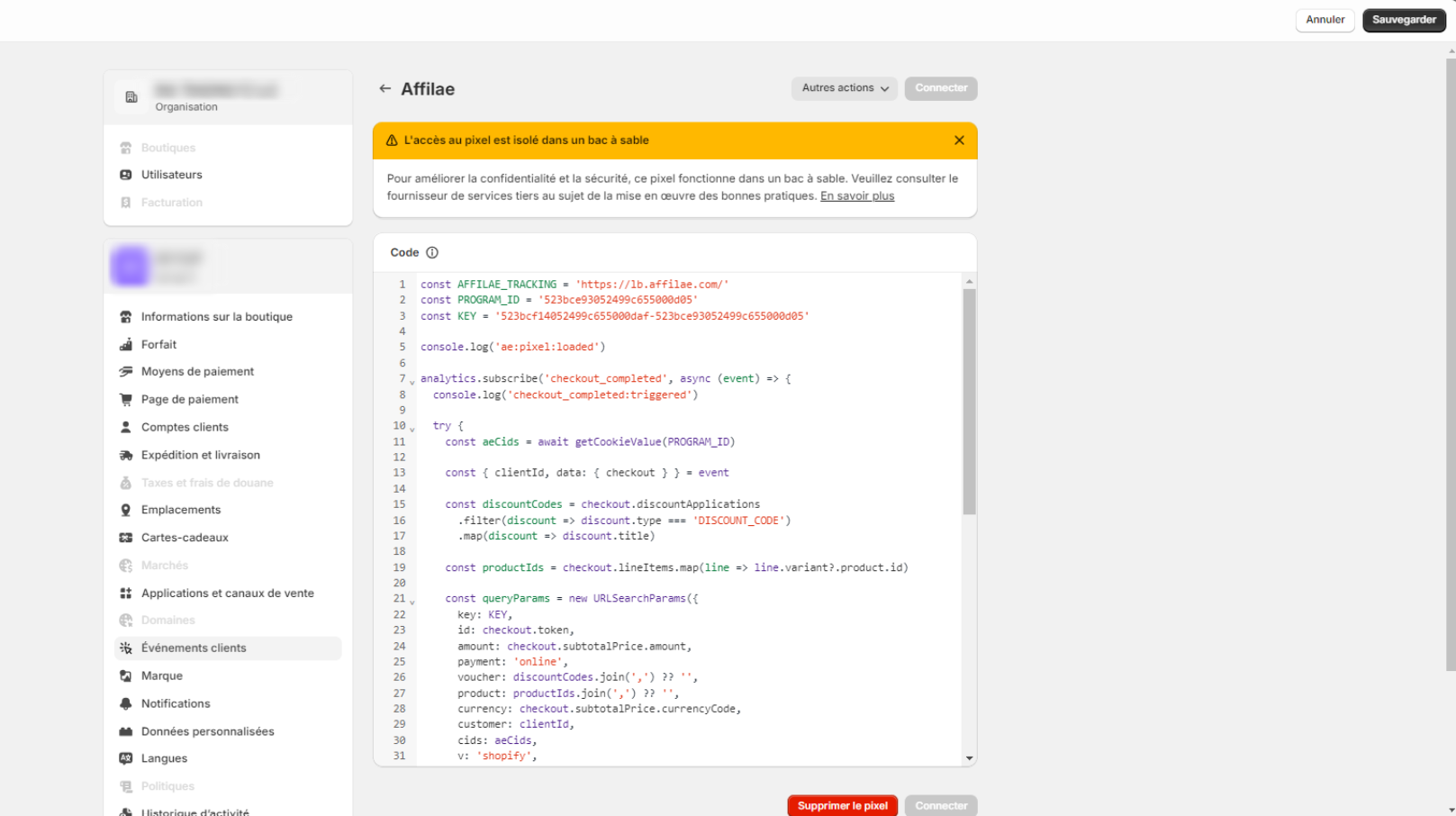This screenshot has height=816, width=1456.
Task: Click the Langues icon
Action: [x=126, y=759]
